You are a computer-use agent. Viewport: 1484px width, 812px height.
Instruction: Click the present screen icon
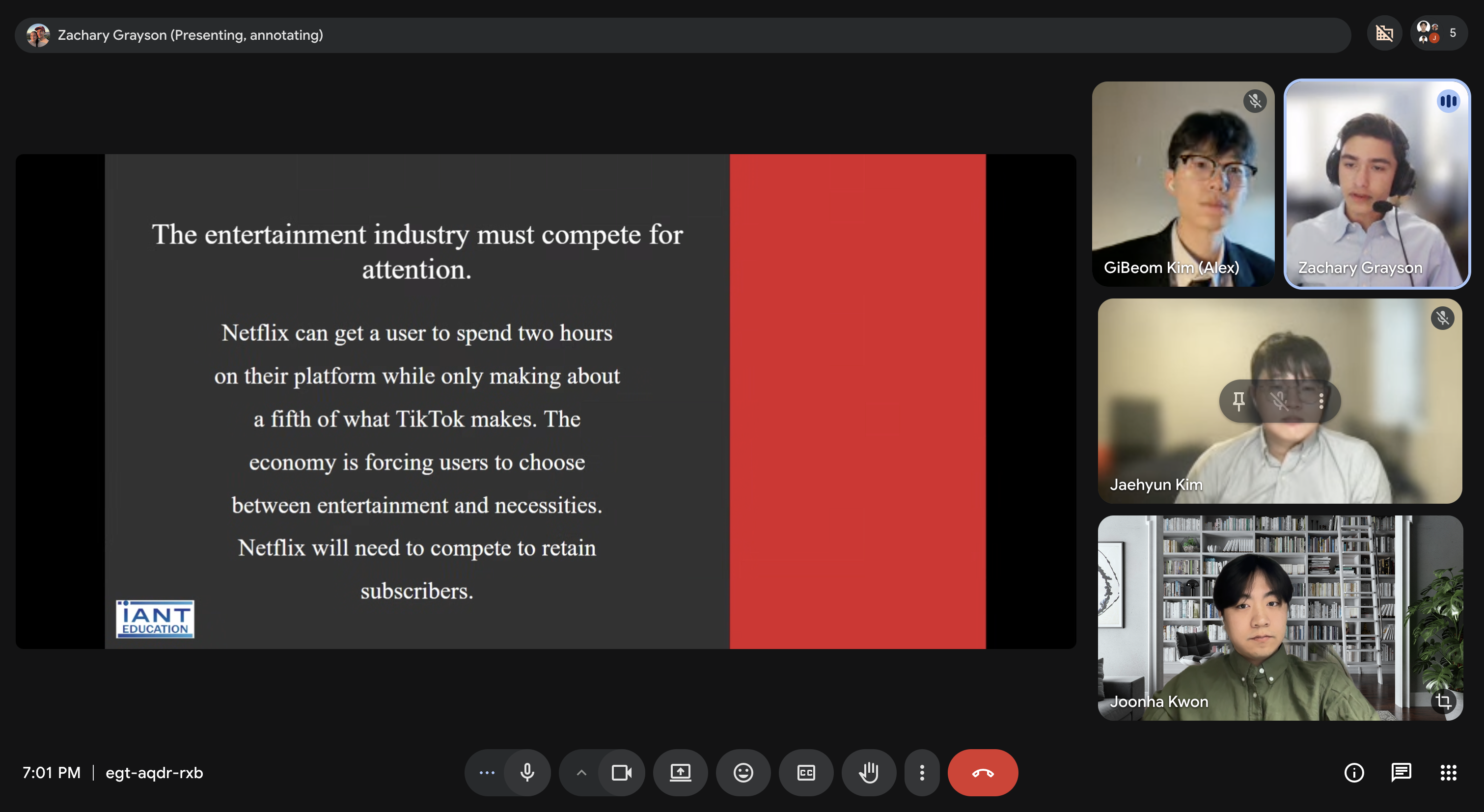pos(680,772)
